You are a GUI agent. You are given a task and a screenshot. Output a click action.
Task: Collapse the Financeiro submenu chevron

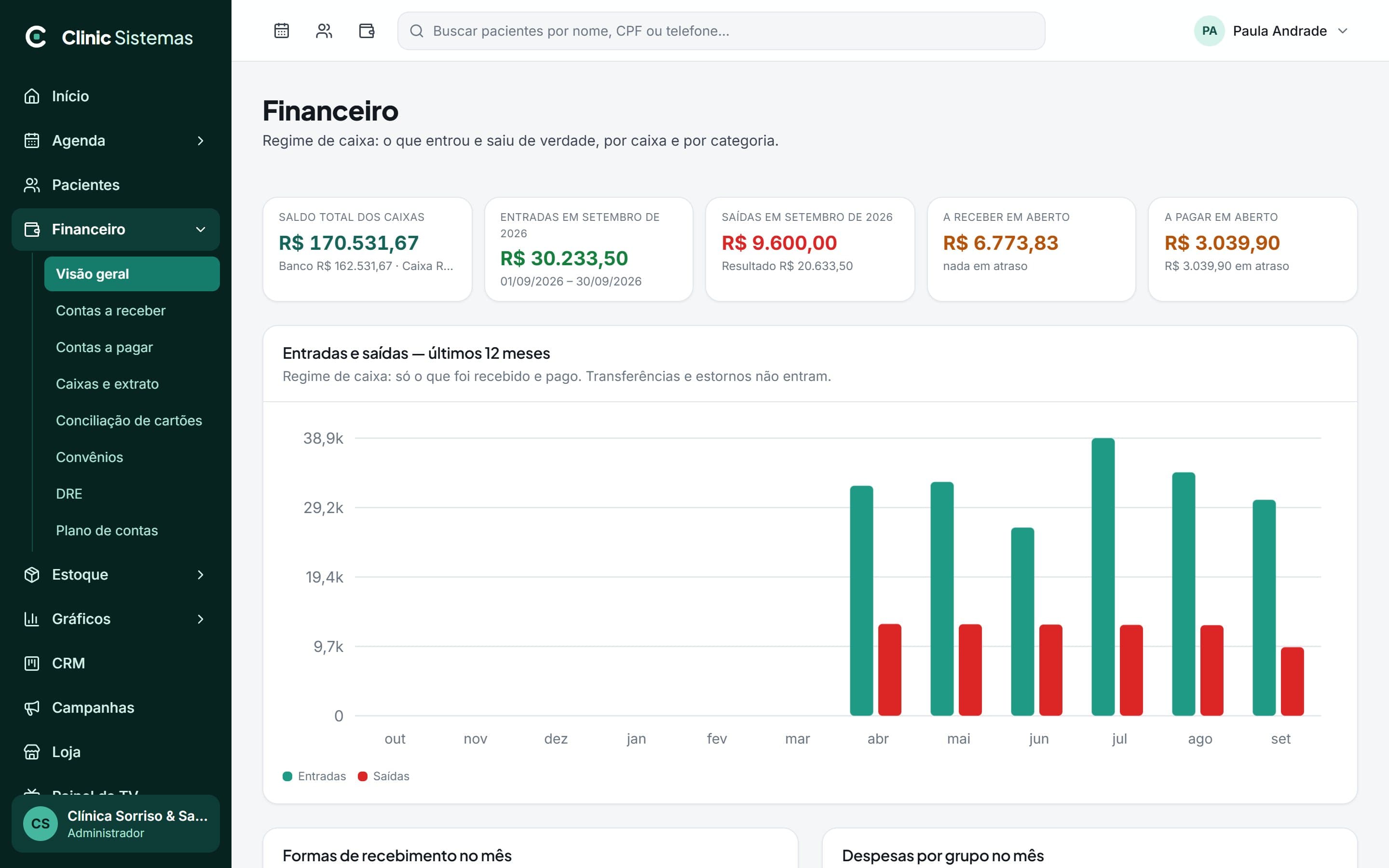pyautogui.click(x=200, y=230)
